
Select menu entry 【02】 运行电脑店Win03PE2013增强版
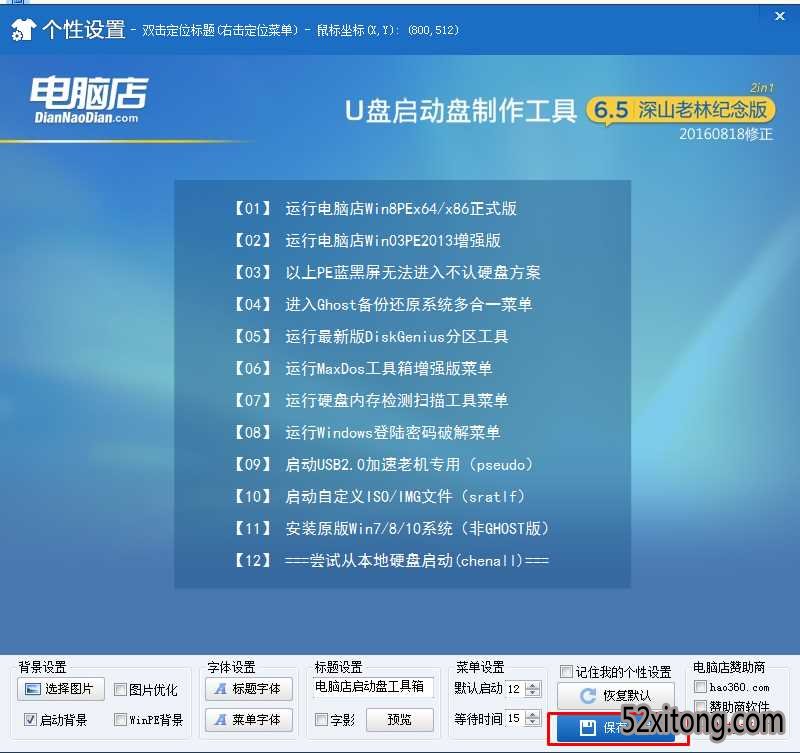tap(367, 240)
